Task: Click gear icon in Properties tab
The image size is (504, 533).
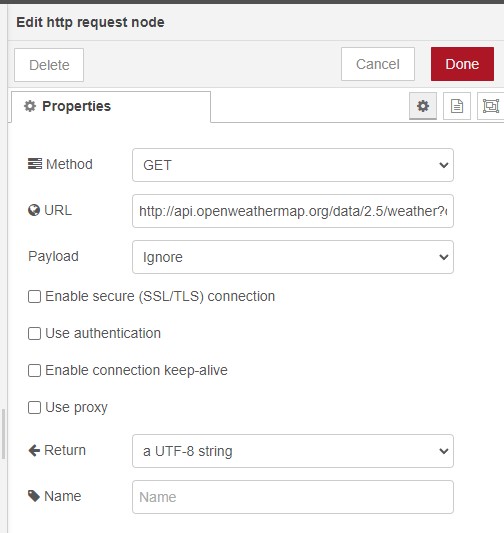Action: (x=30, y=106)
